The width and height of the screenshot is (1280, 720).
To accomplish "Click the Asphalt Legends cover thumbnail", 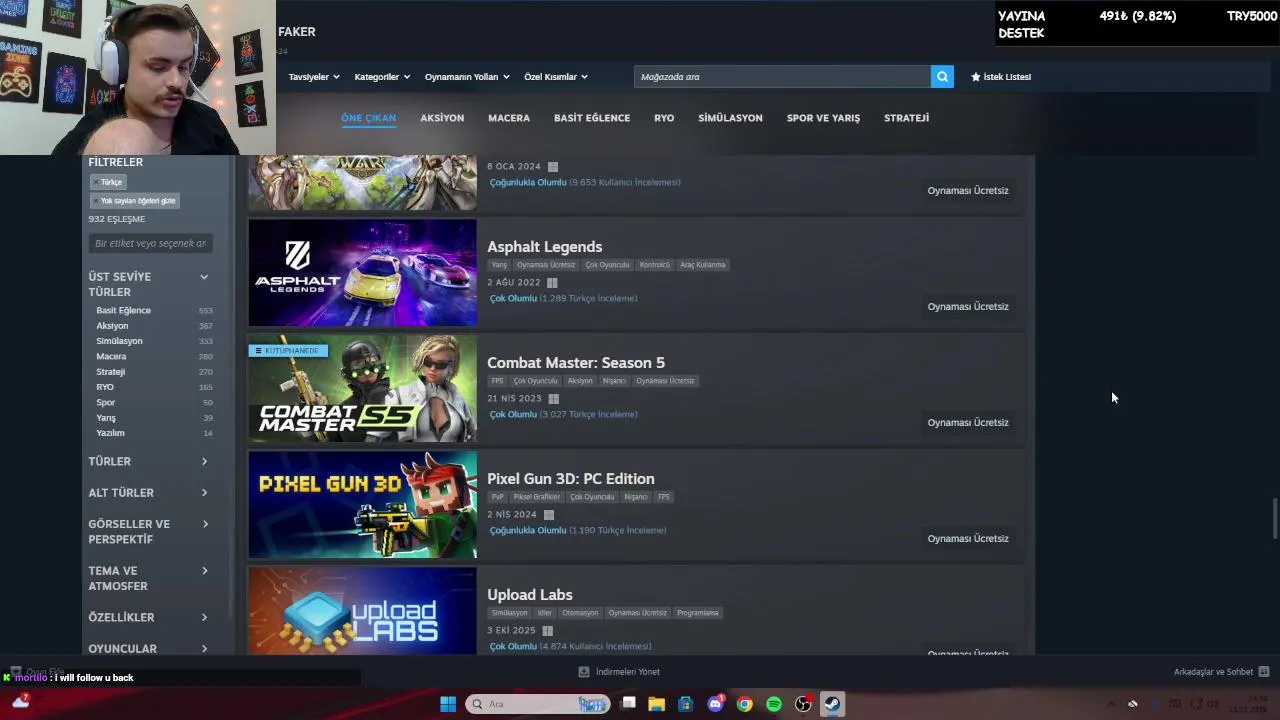I will (x=363, y=272).
